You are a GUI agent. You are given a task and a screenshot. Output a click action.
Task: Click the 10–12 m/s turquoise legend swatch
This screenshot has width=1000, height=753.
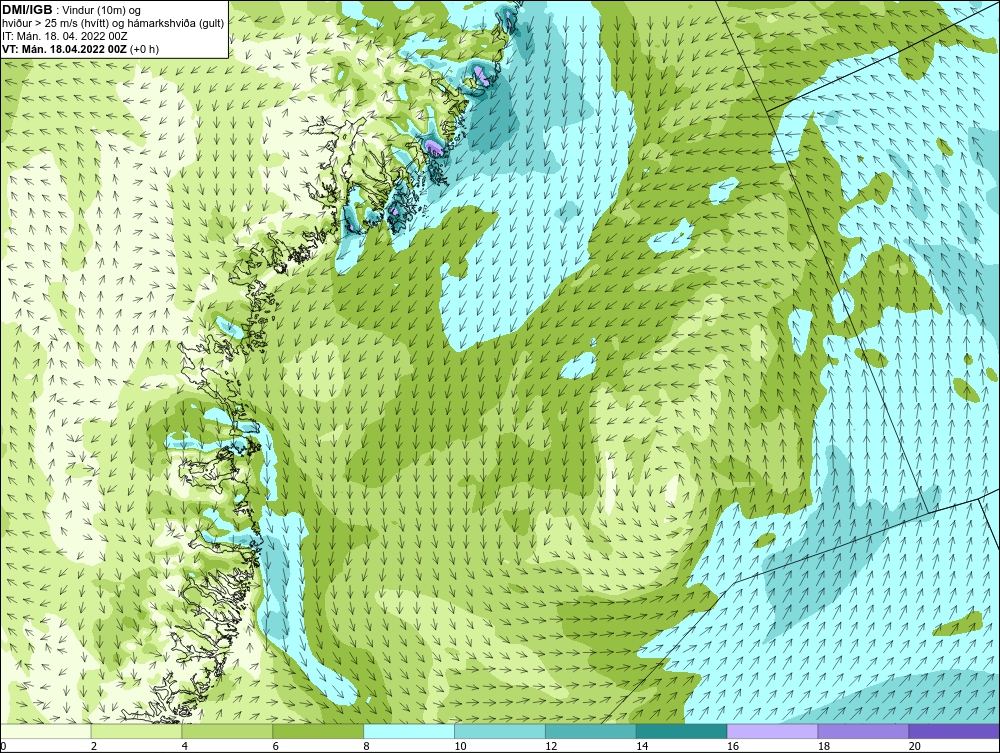coord(499,731)
